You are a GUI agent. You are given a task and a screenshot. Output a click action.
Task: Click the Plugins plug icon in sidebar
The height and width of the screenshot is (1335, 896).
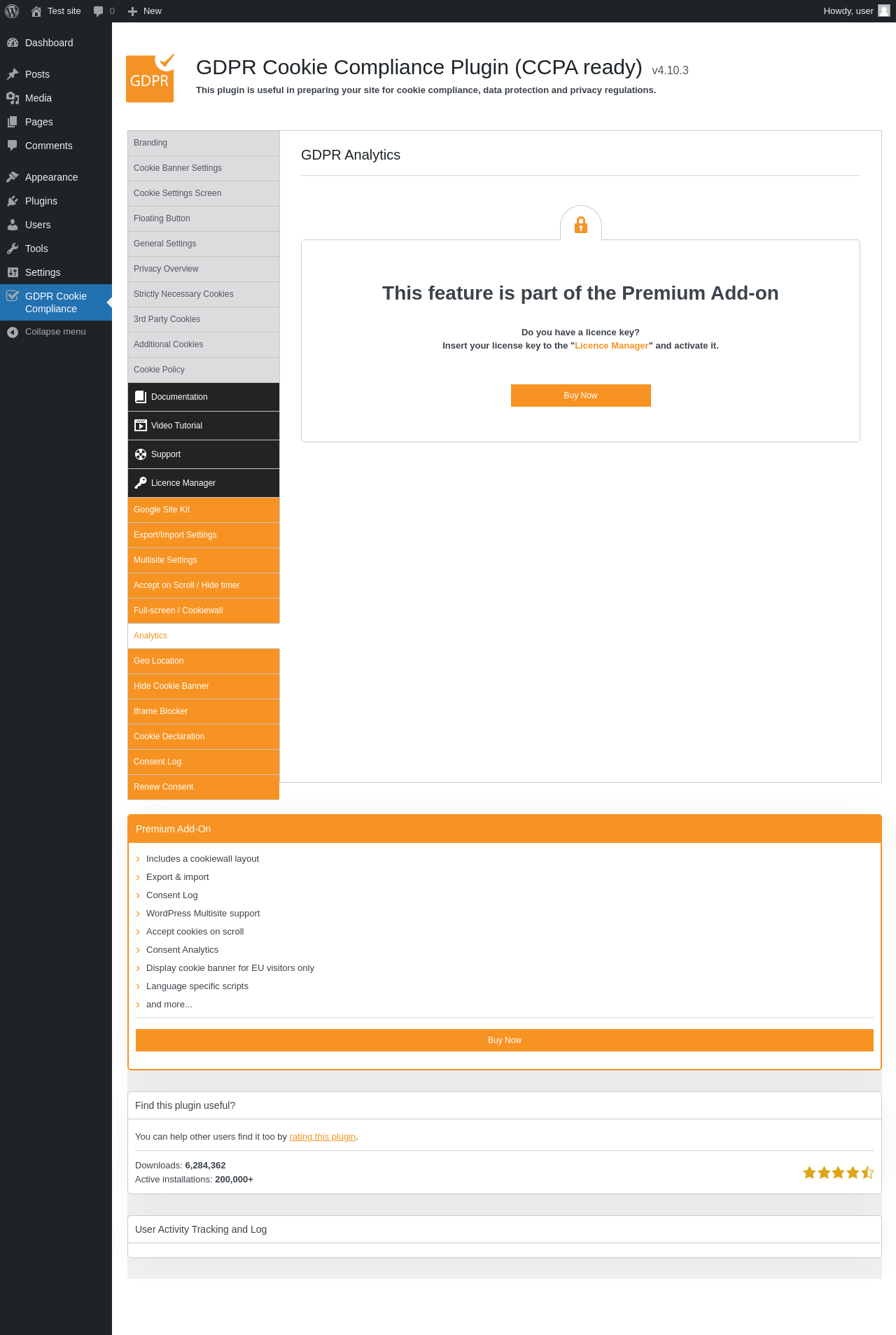13,201
